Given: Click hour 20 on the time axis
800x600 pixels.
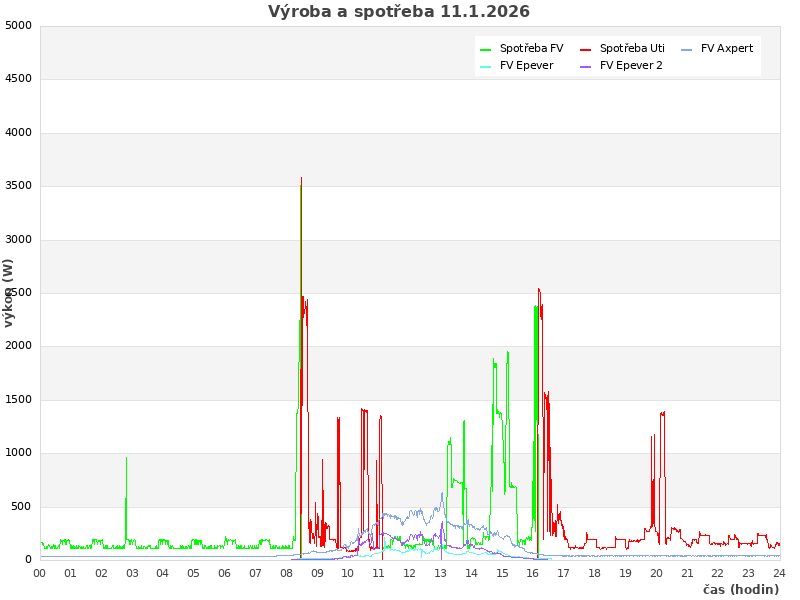Looking at the screenshot, I should [656, 573].
